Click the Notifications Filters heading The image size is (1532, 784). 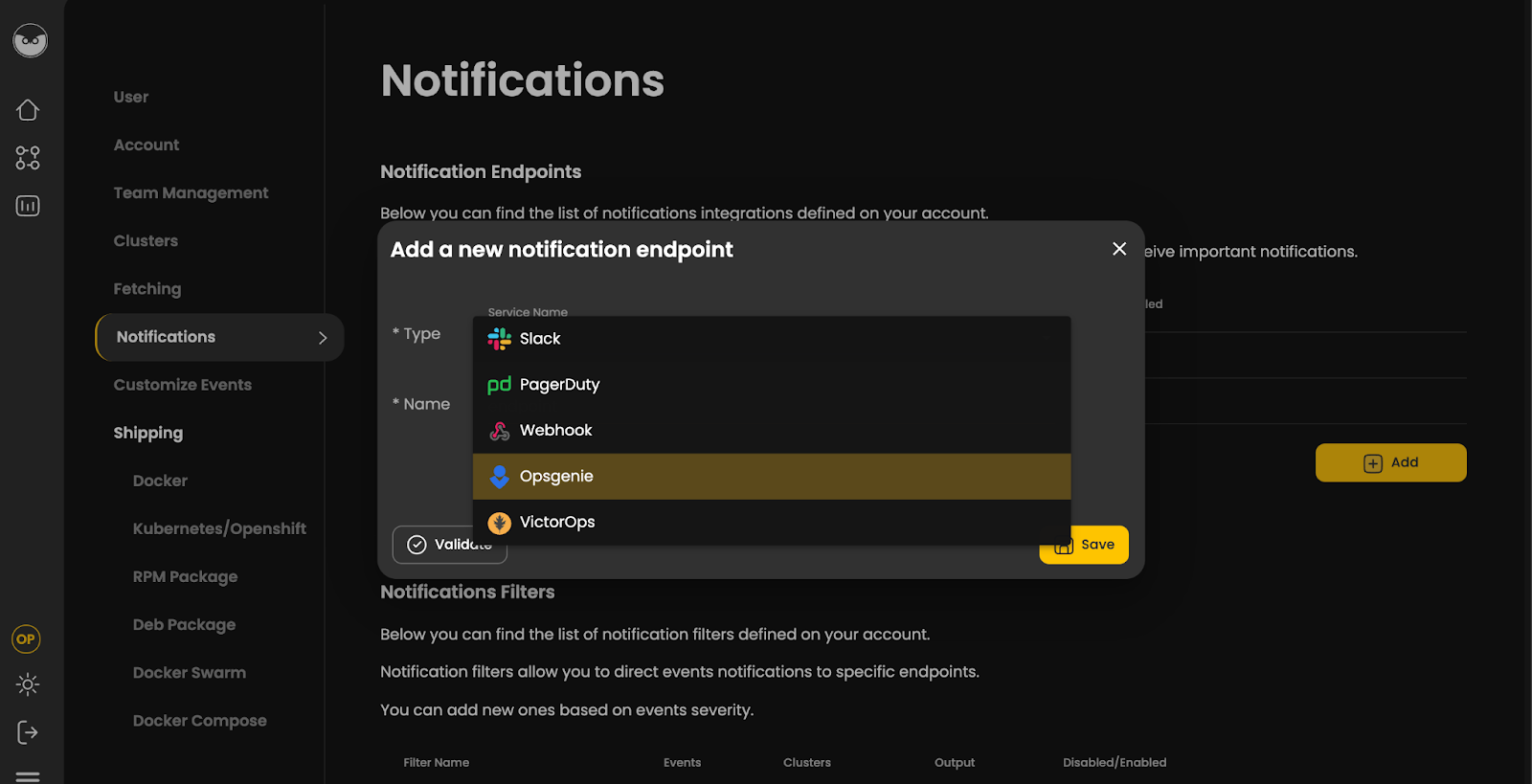(x=467, y=592)
